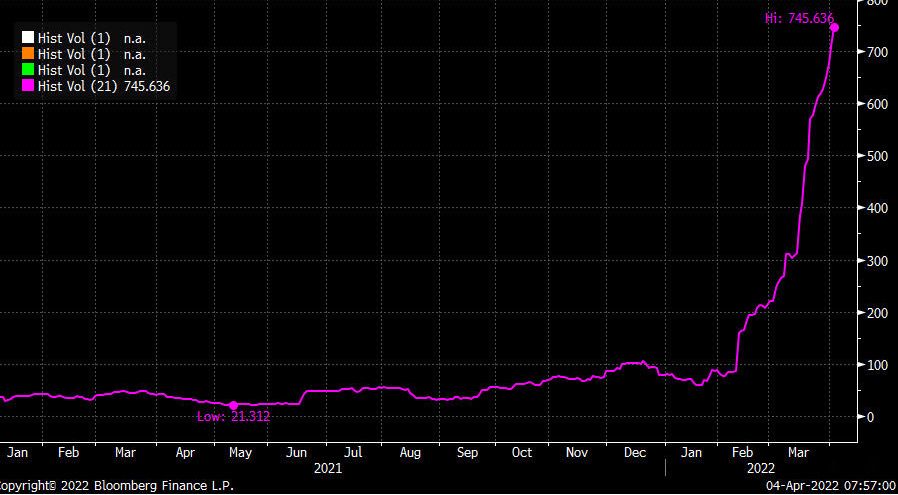Click the 500 y-axis label

[879, 156]
